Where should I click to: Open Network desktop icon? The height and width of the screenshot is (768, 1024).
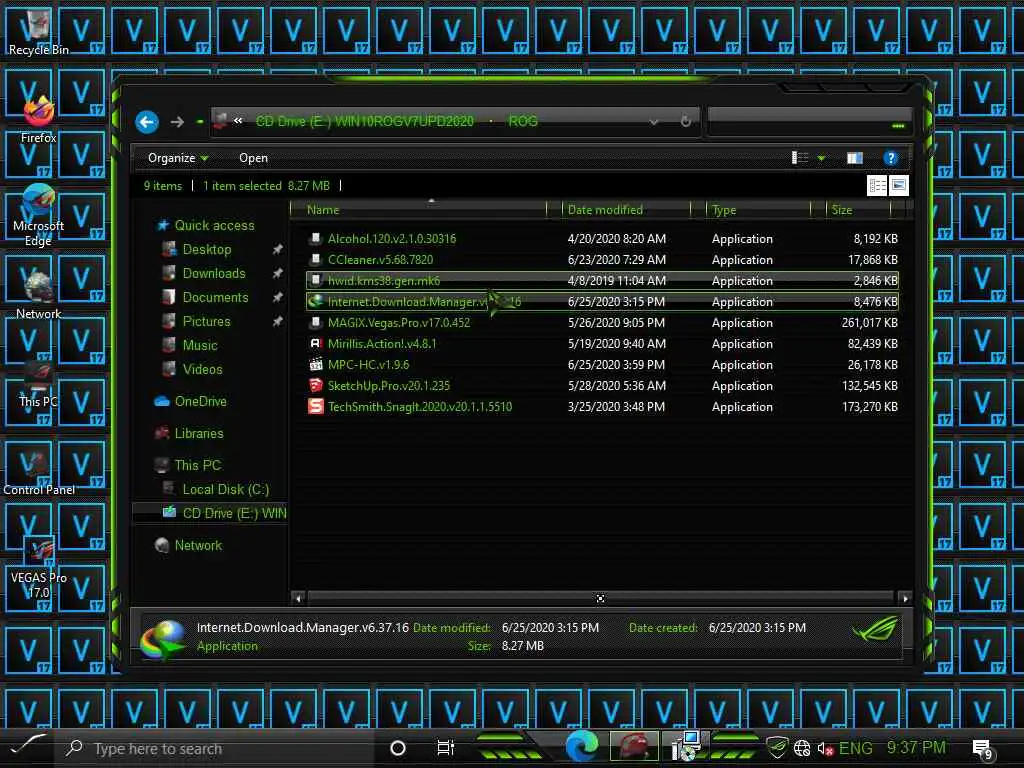[38, 297]
